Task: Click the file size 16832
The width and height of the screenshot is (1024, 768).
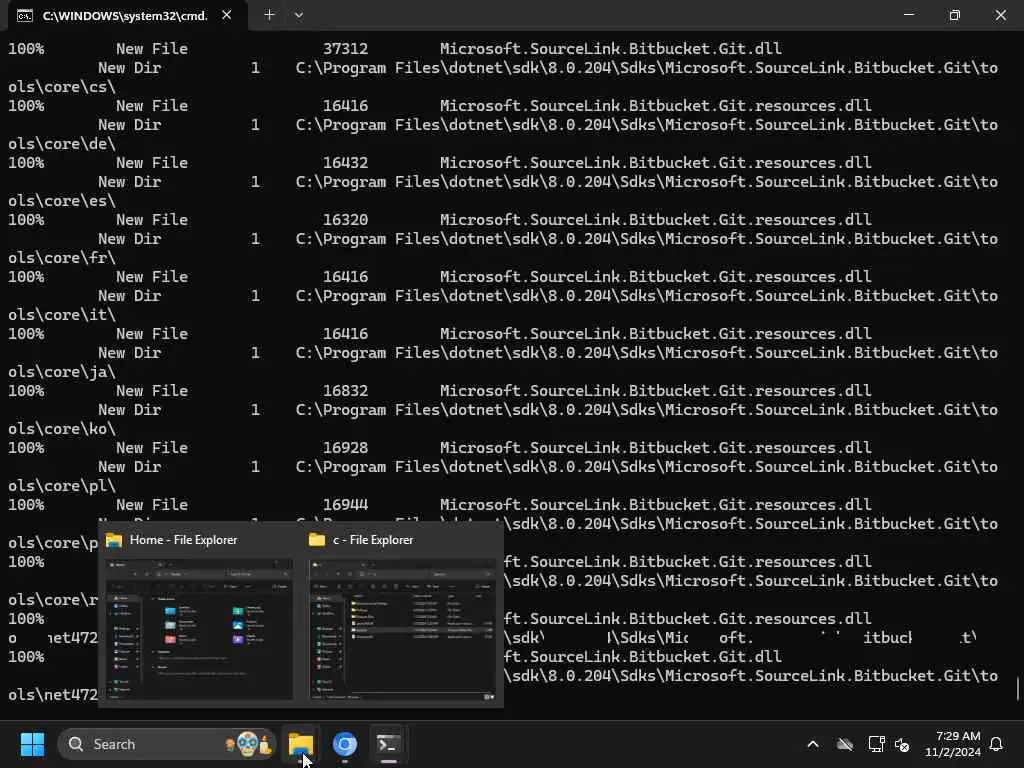Action: [345, 391]
